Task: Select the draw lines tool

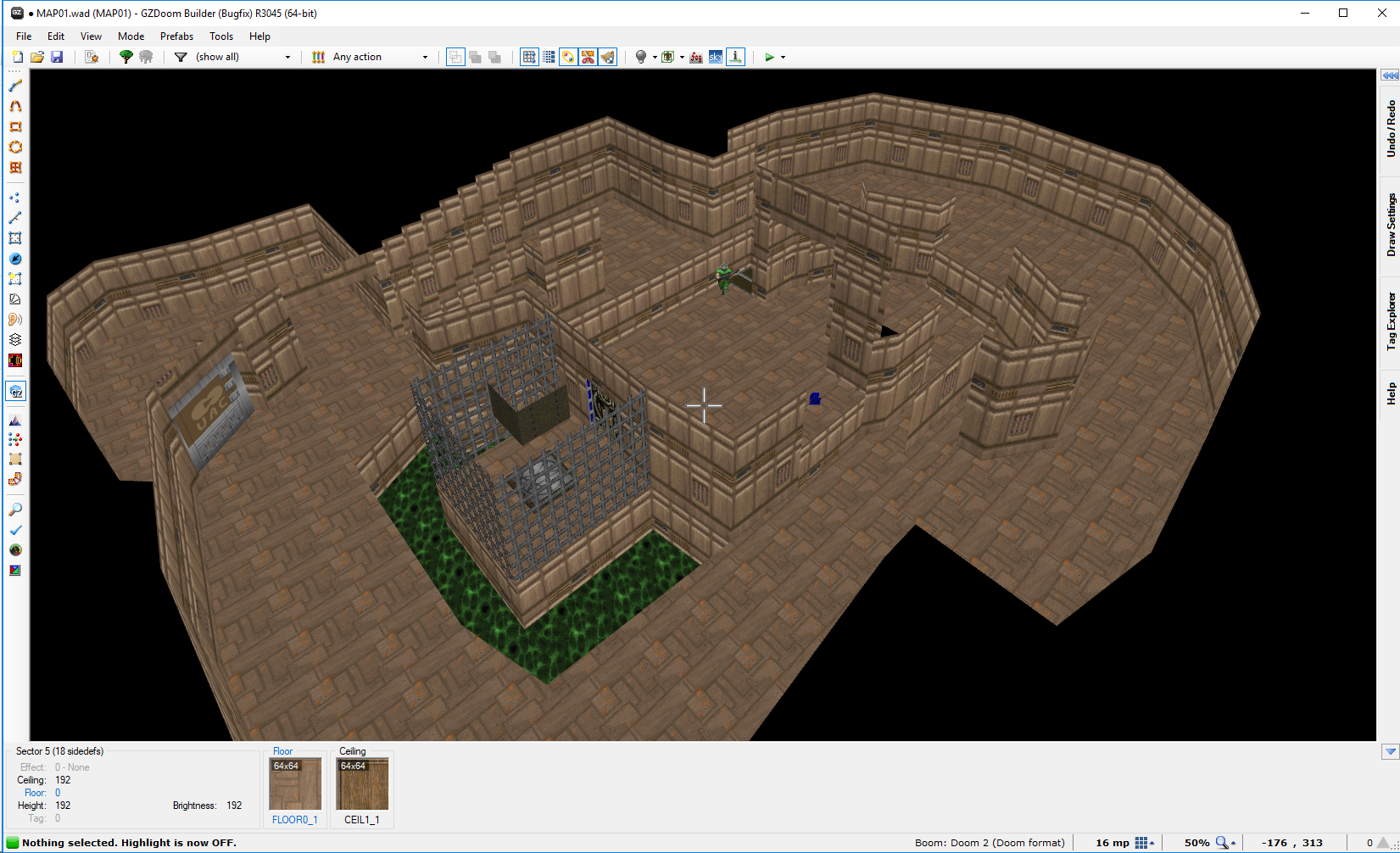Action: 15,86
